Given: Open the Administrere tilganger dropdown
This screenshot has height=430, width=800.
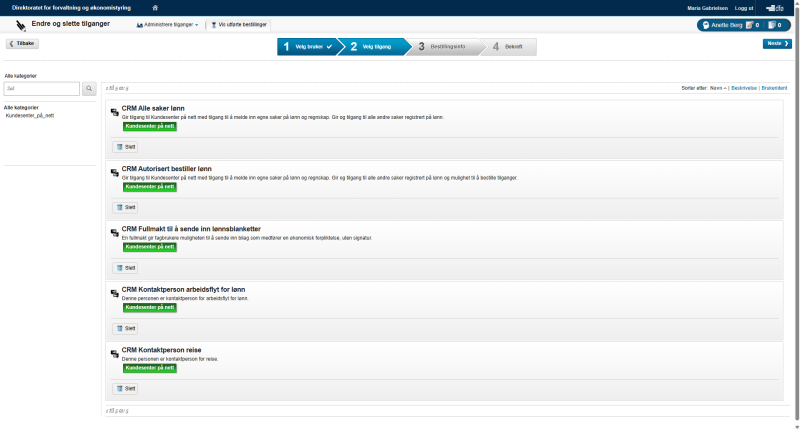Looking at the screenshot, I should tap(167, 24).
